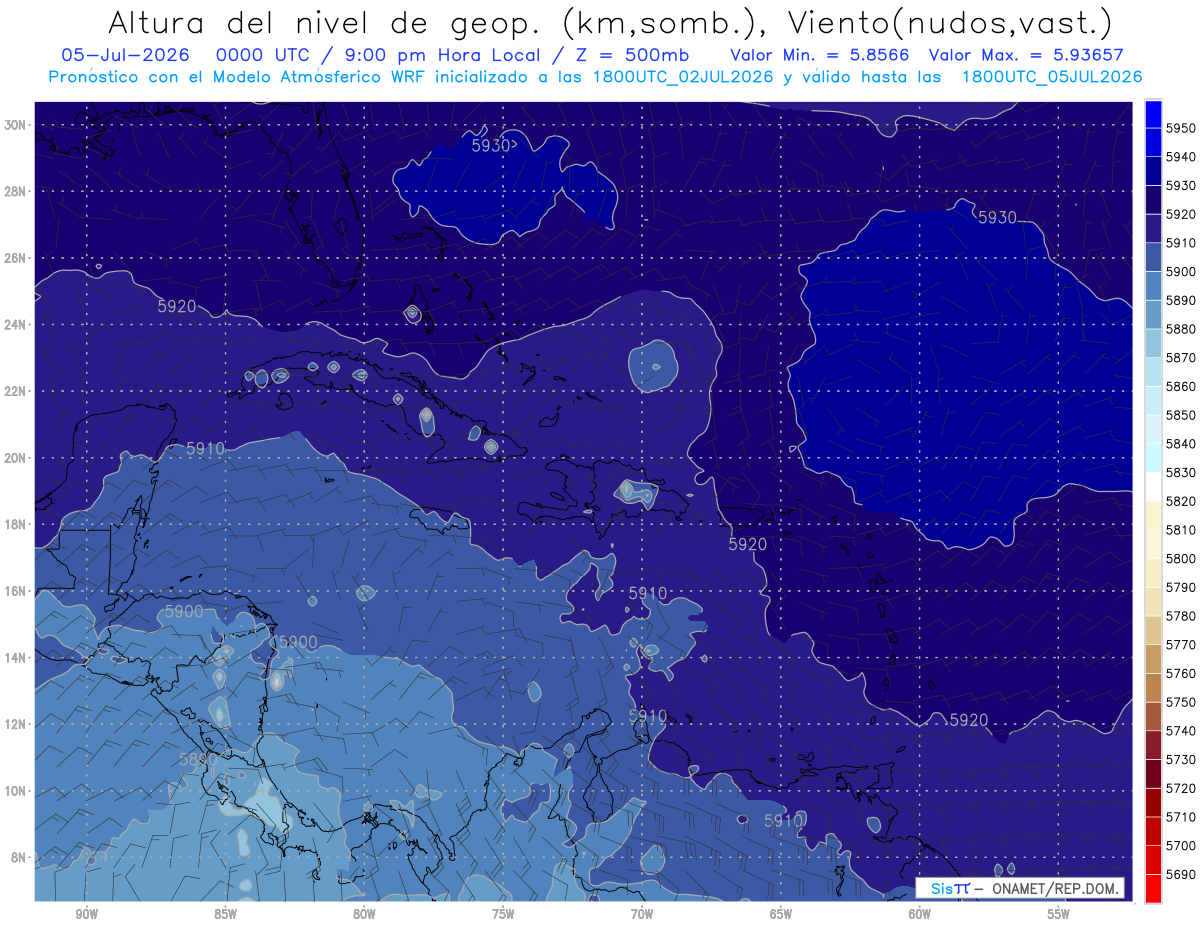Click the latitude axis label 22N
Viewport: 1200px width, 927px height.
click(x=15, y=391)
